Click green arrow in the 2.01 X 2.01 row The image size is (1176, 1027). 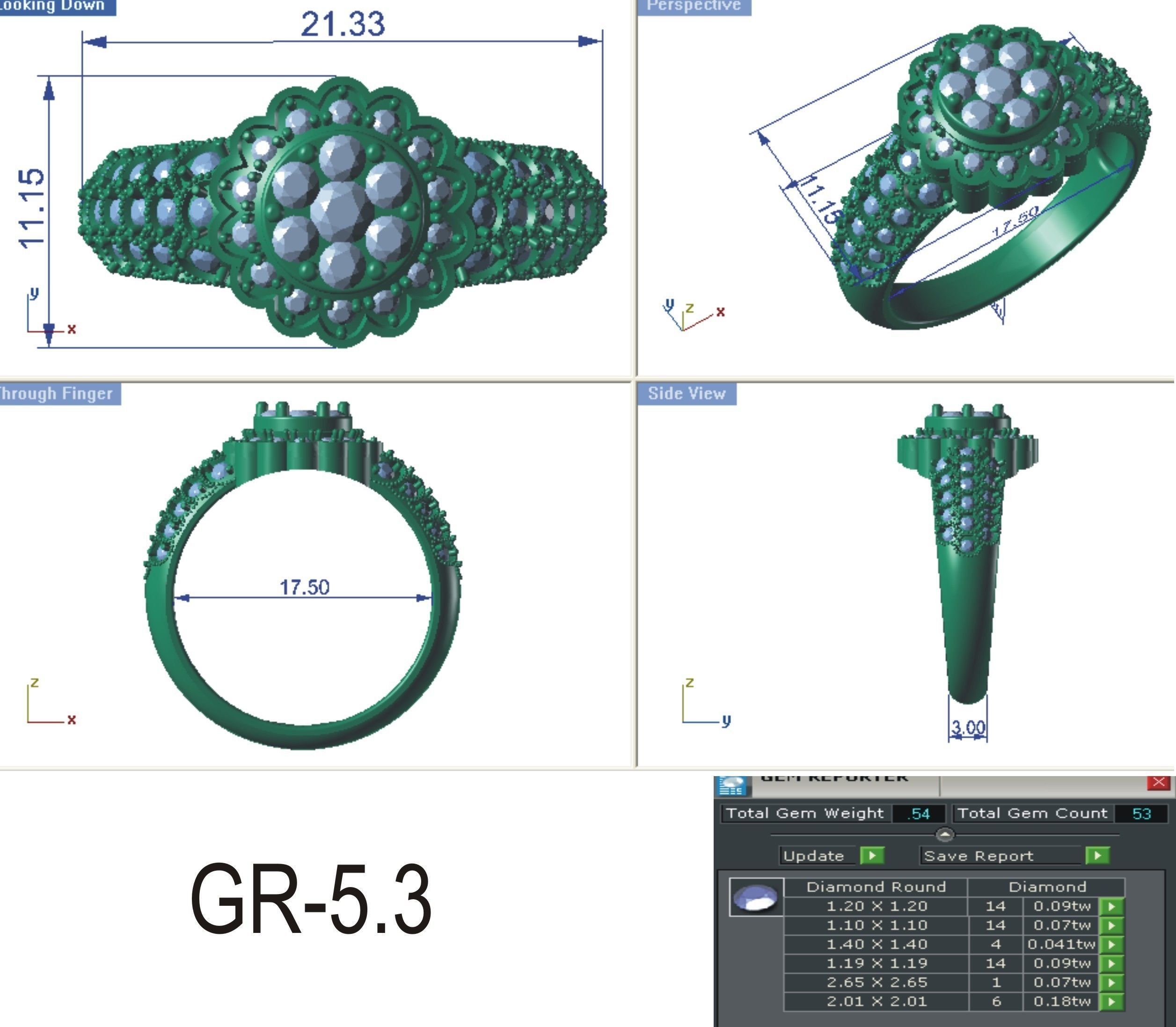click(1111, 1001)
